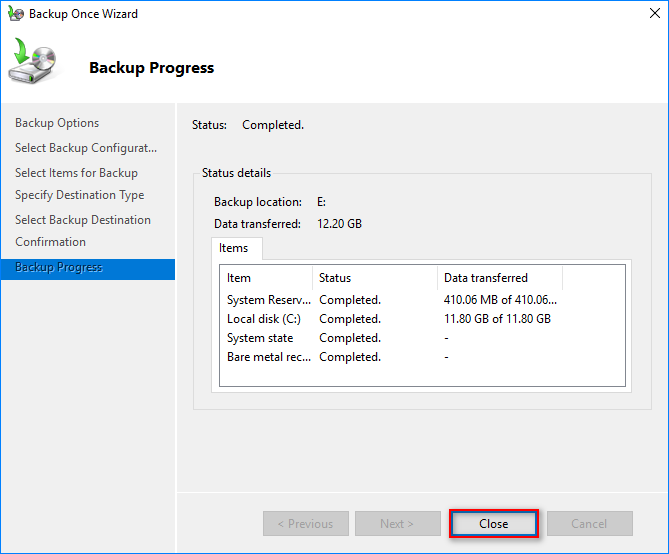This screenshot has width=669, height=554.
Task: Select the Select Backup Destination step
Action: click(x=83, y=220)
